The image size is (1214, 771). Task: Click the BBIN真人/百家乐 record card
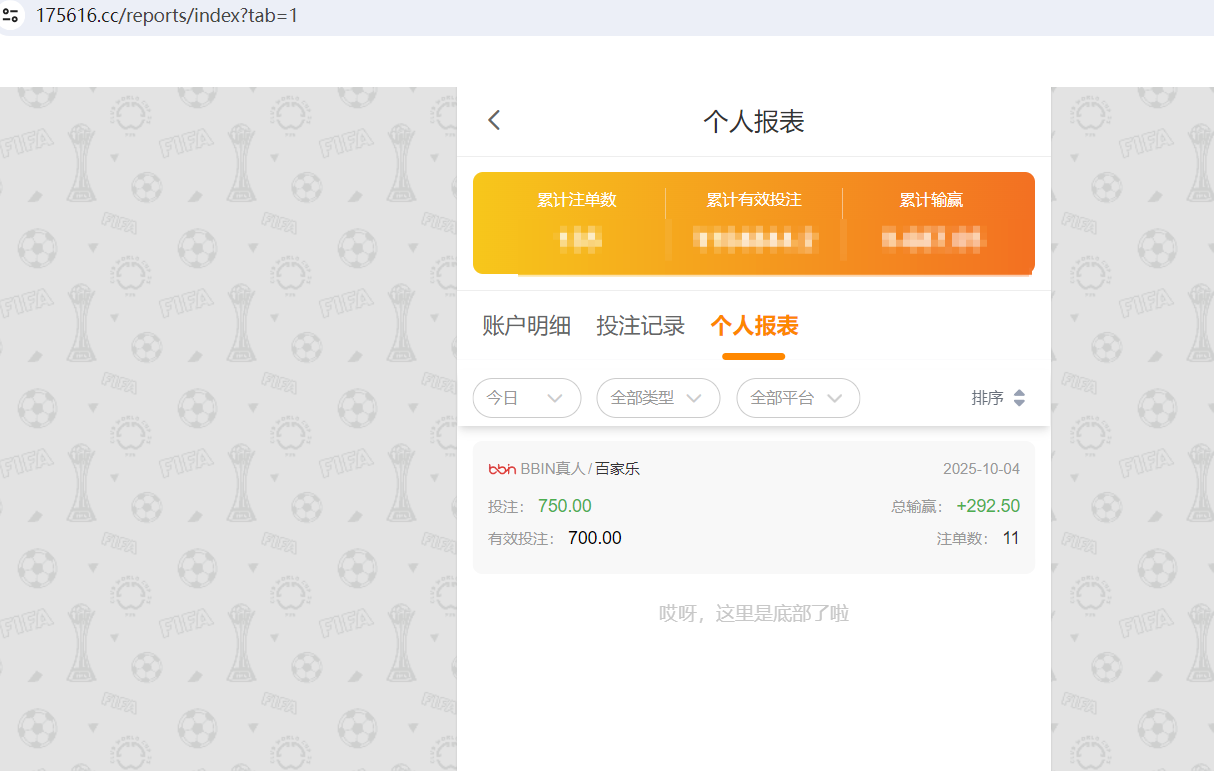point(753,506)
